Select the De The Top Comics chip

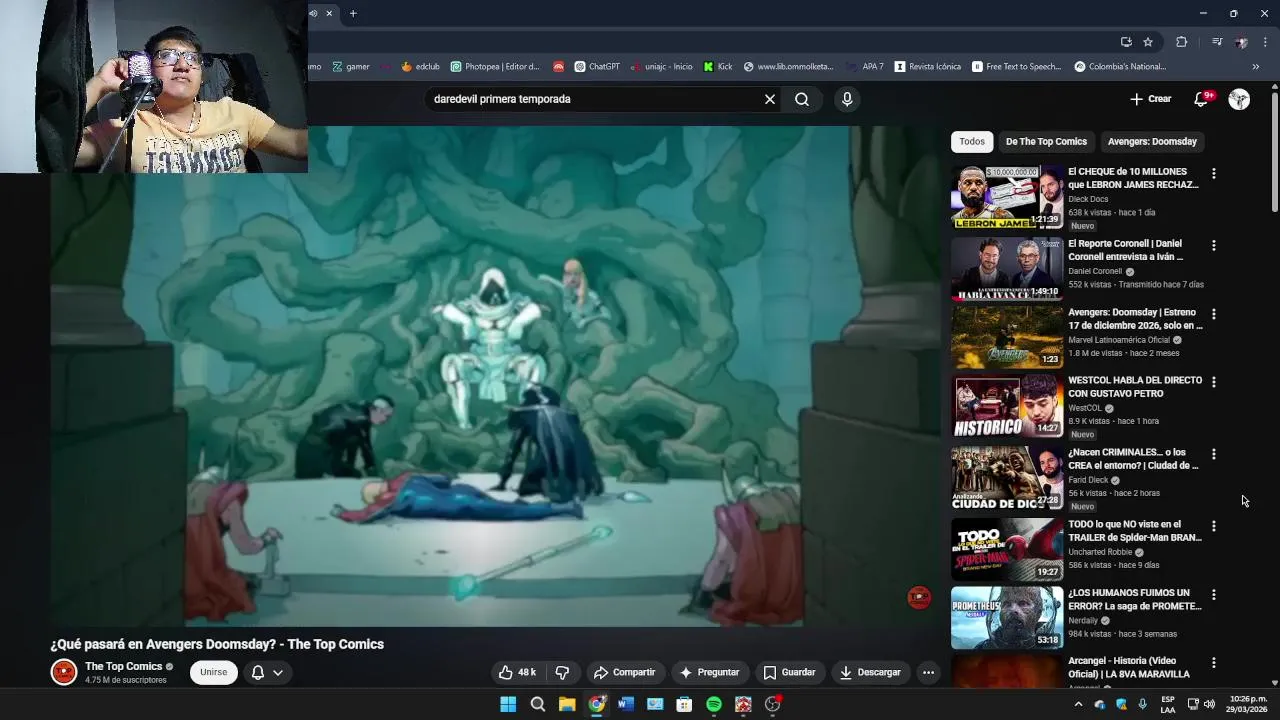[x=1046, y=142]
